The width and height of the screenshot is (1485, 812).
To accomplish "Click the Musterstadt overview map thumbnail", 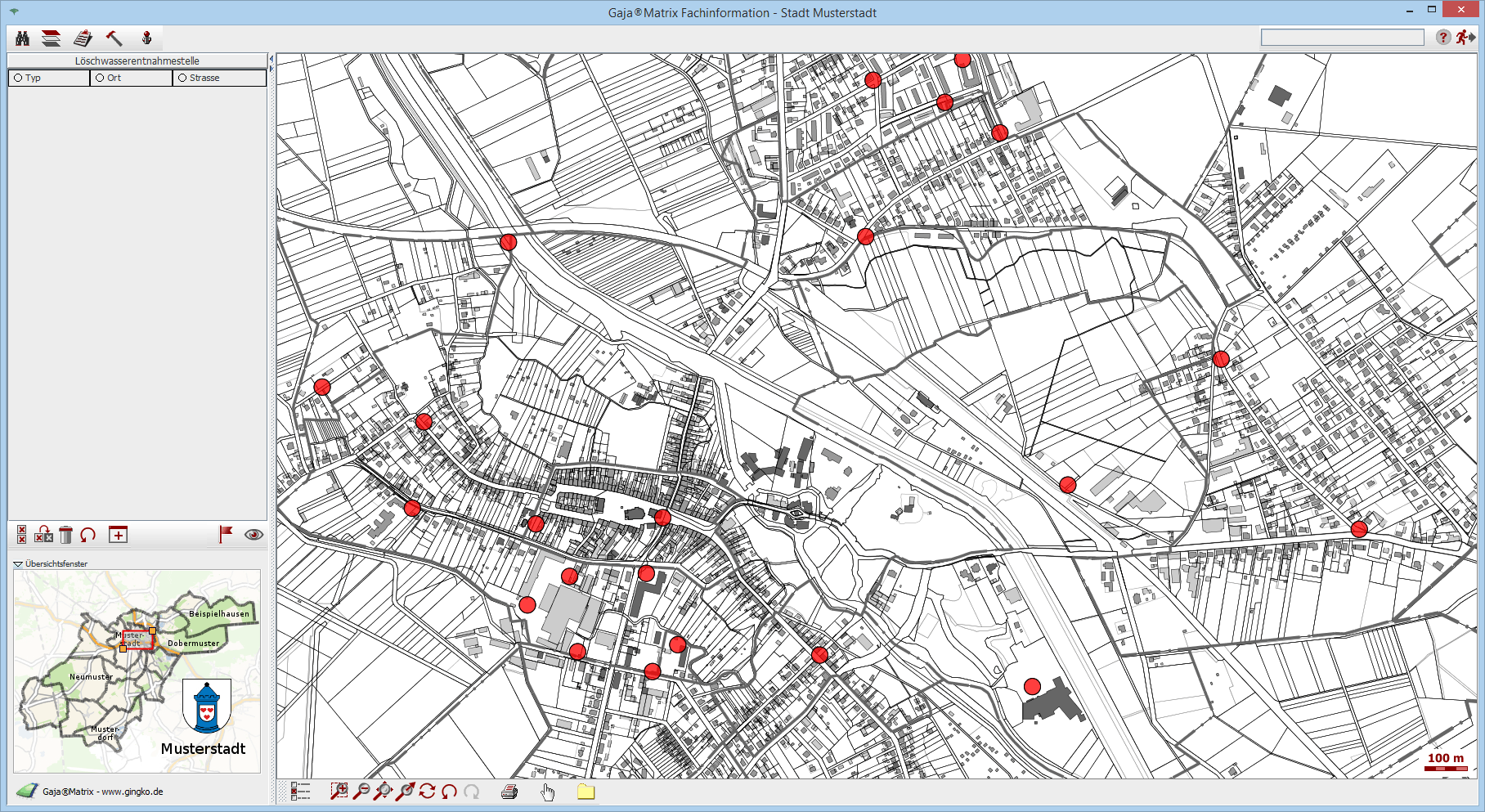I will tap(137, 671).
